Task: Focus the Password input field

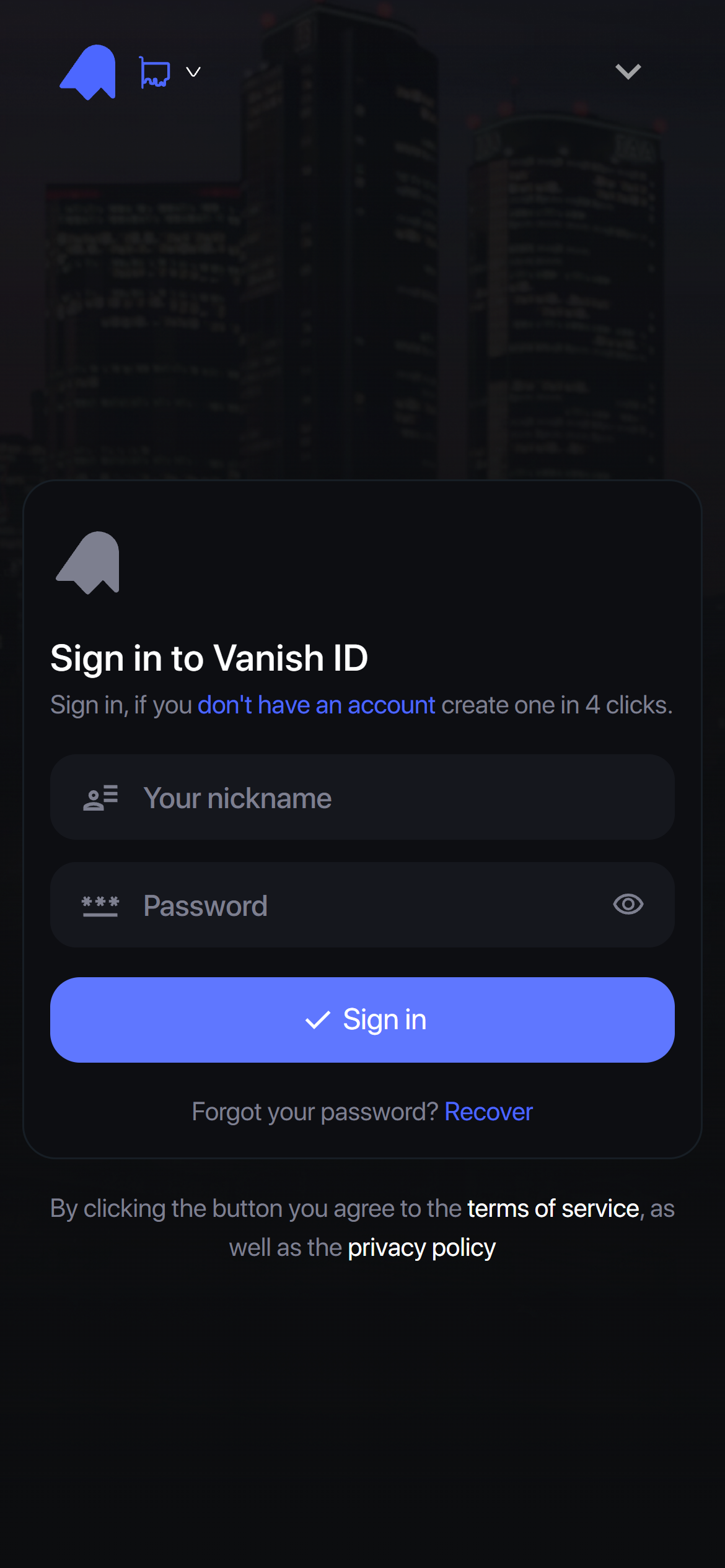Action: point(372,905)
